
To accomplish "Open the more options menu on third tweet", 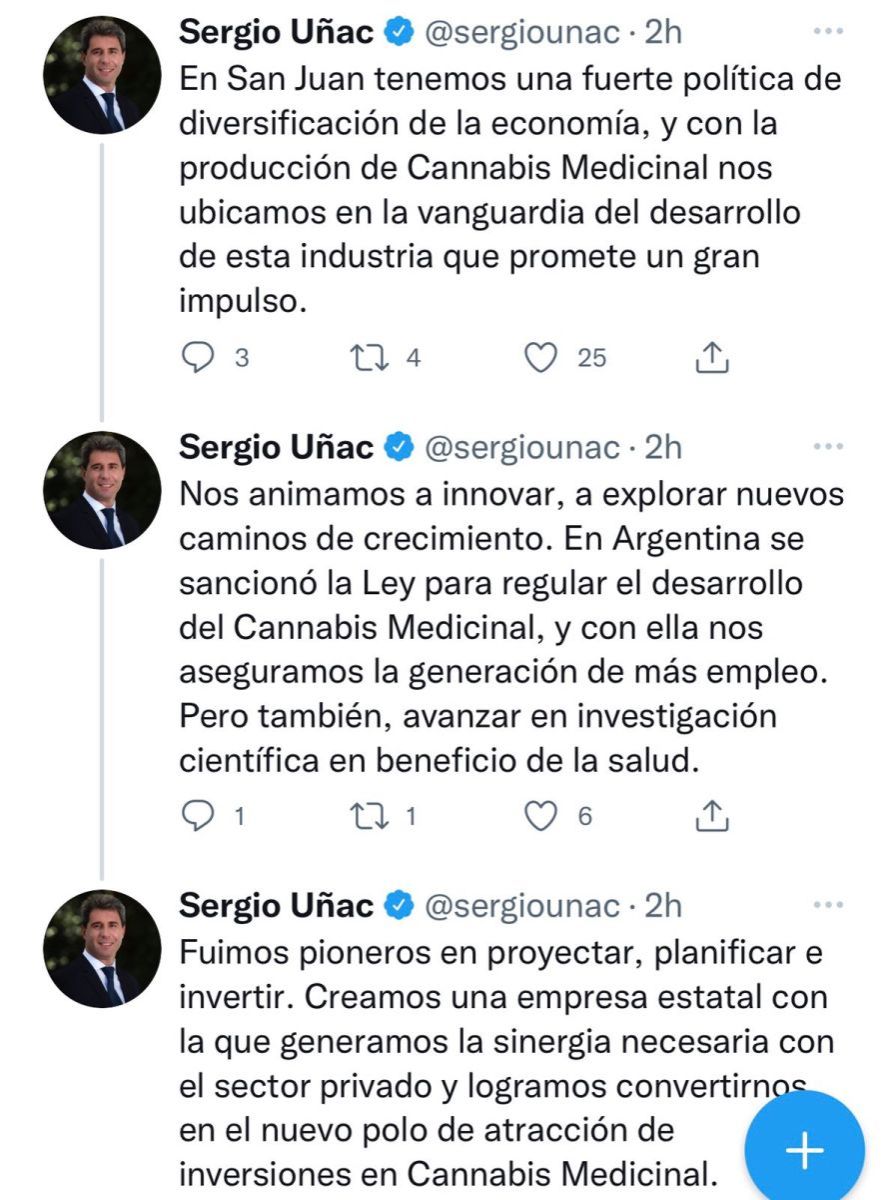I will point(828,905).
